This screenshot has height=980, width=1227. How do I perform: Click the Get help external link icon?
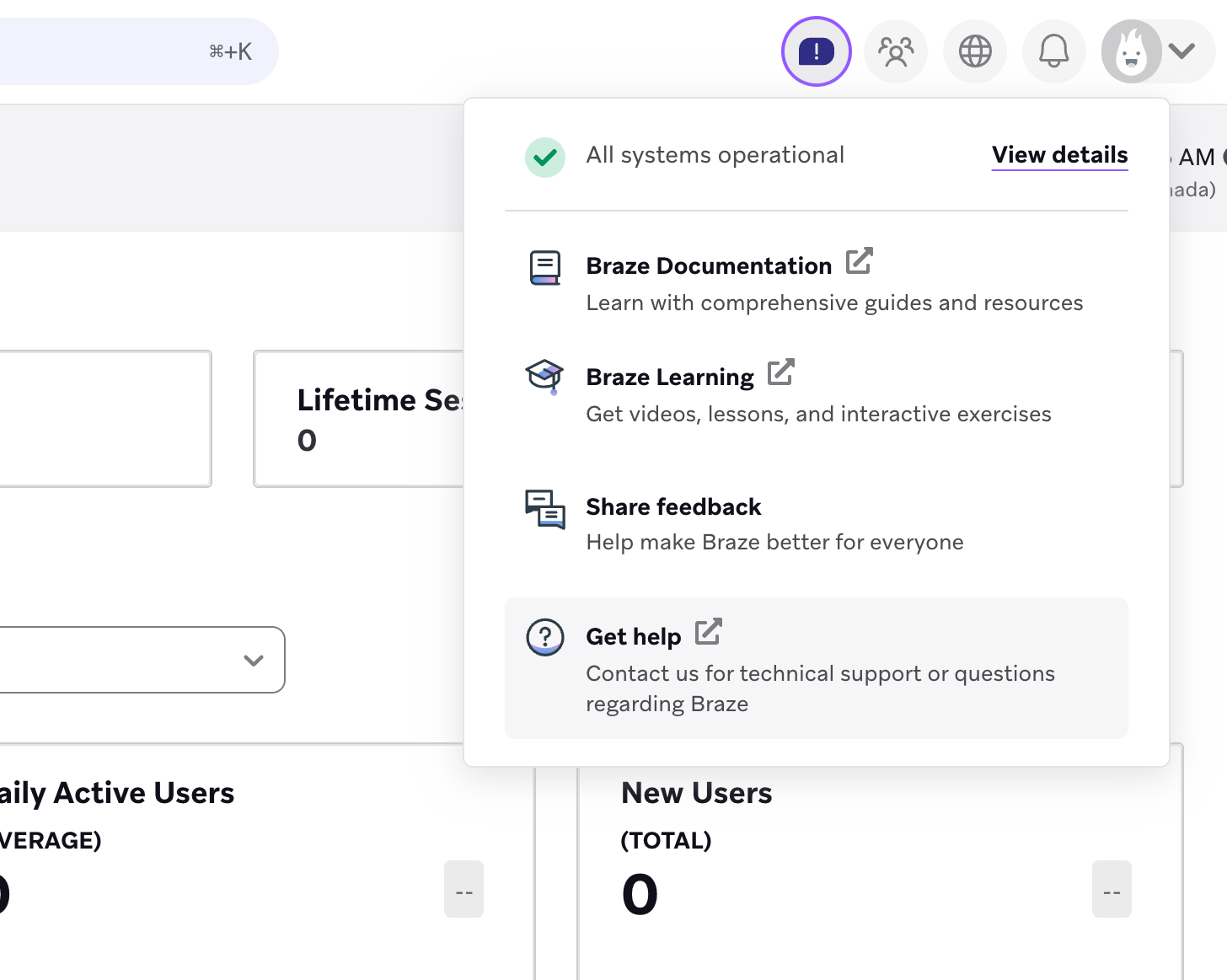[708, 631]
